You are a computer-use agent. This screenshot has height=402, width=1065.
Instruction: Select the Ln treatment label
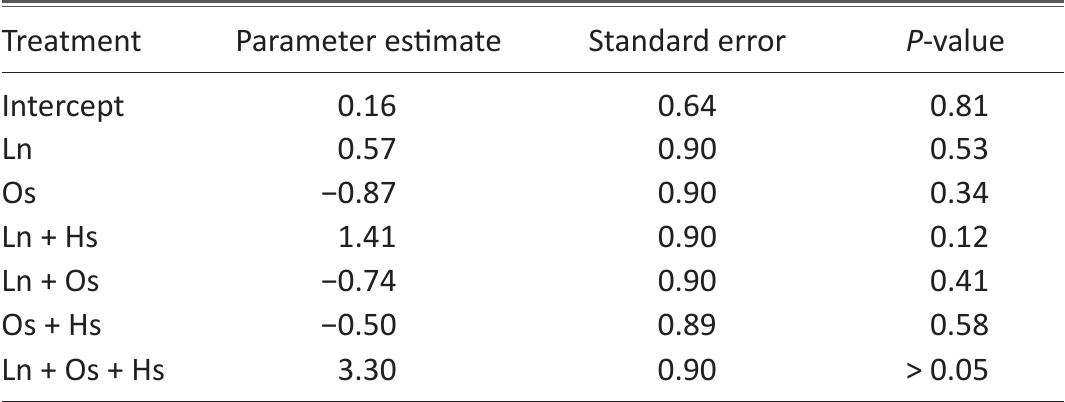(x=17, y=149)
